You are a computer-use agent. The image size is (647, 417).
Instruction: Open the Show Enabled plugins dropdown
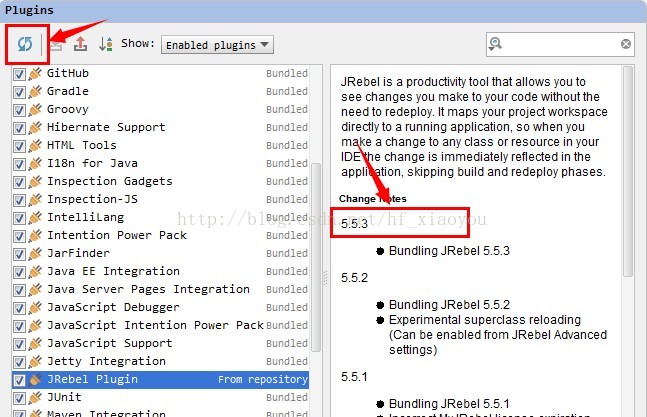pyautogui.click(x=217, y=45)
